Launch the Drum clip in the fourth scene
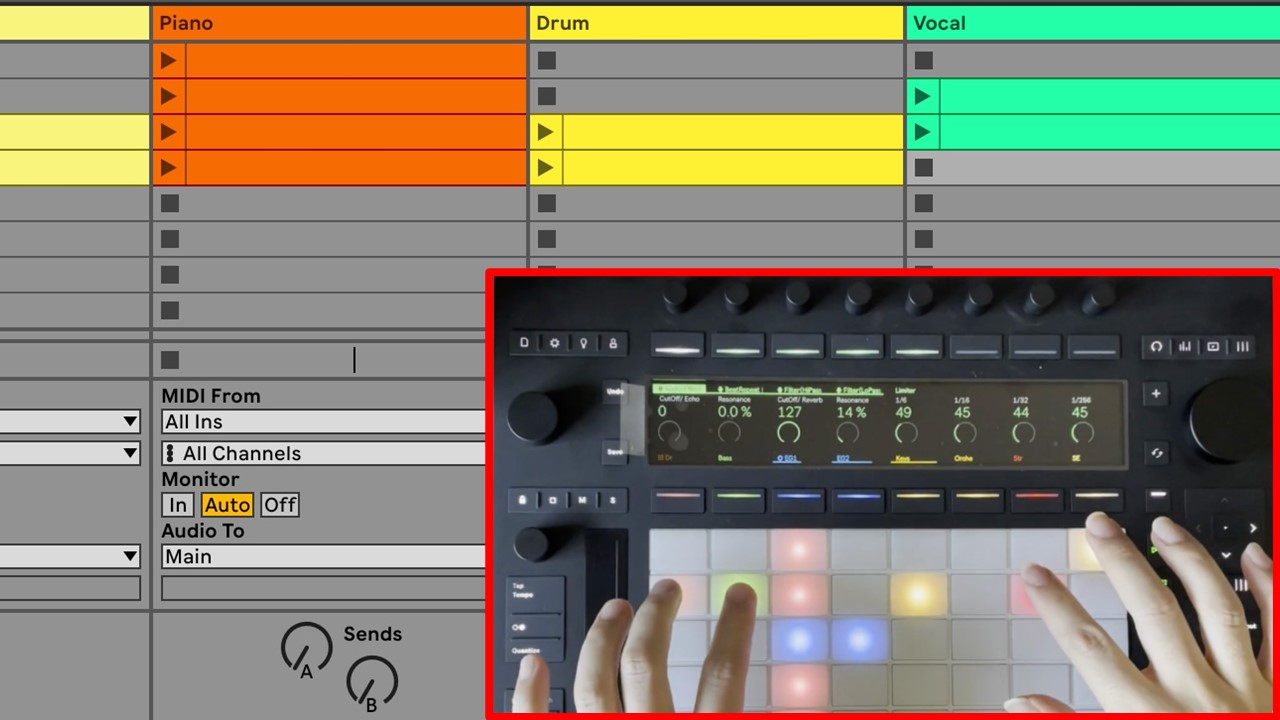 click(x=546, y=167)
